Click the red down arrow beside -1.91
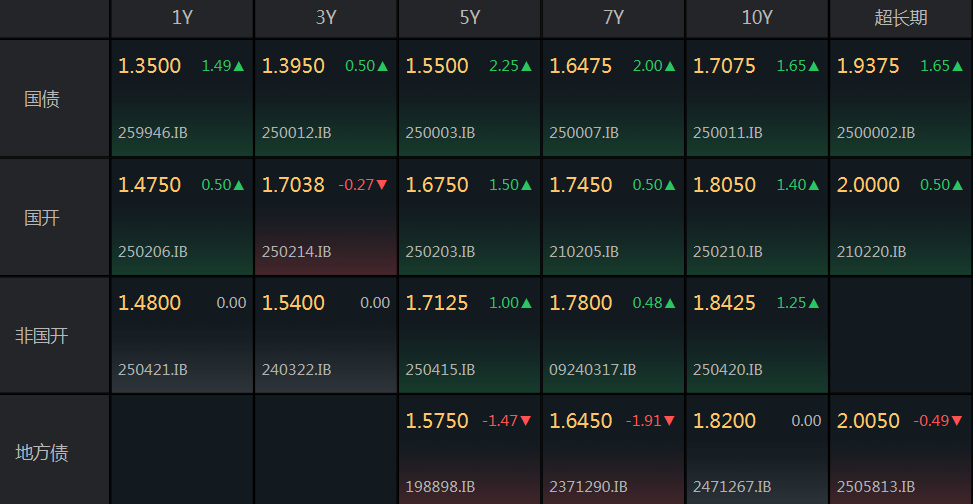The width and height of the screenshot is (973, 504). [670, 421]
